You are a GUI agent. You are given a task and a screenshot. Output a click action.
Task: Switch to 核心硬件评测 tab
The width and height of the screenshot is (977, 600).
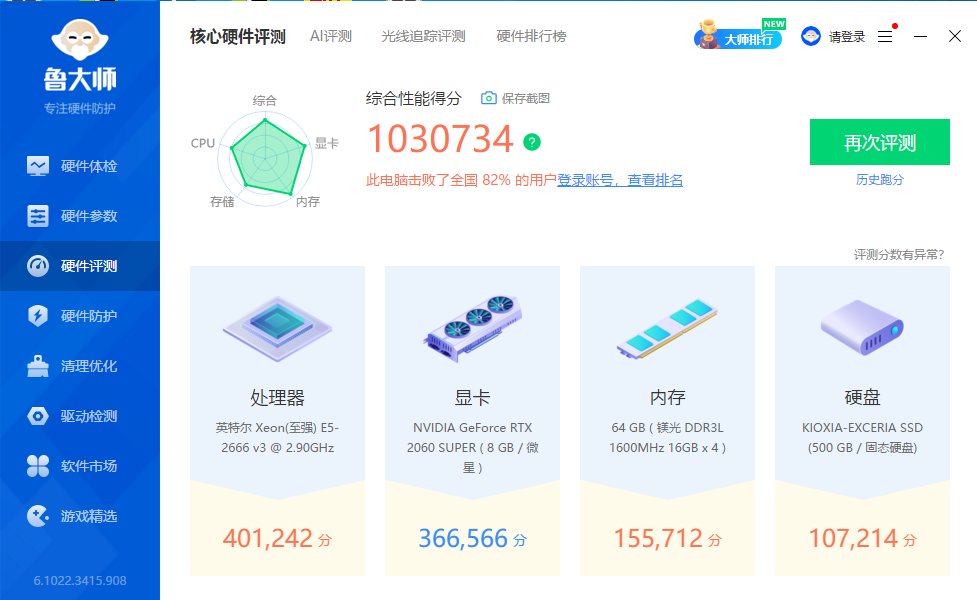[x=237, y=36]
